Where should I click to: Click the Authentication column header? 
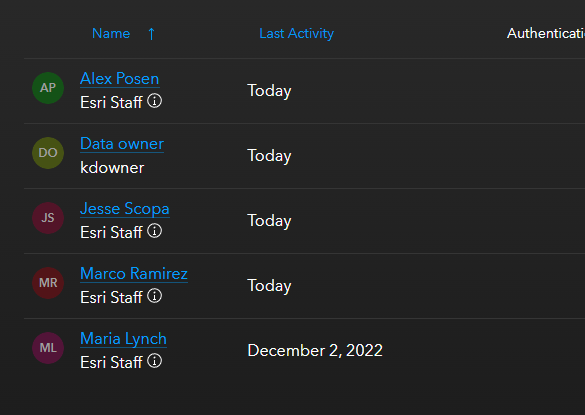pos(546,34)
